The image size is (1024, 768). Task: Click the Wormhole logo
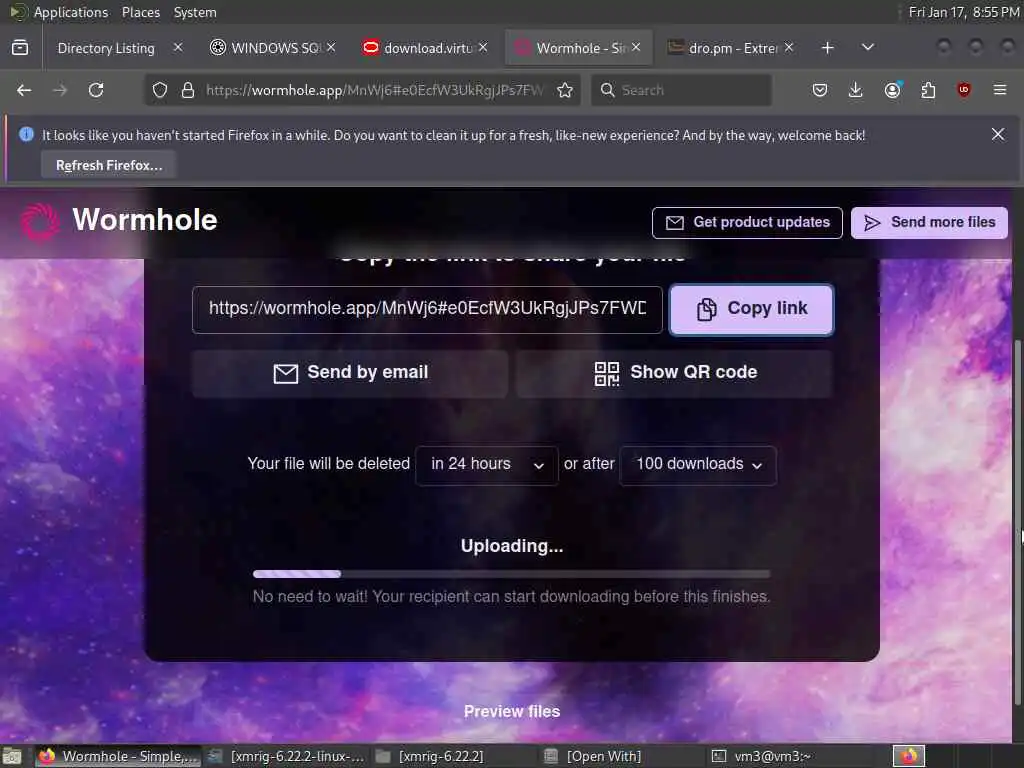tap(118, 220)
